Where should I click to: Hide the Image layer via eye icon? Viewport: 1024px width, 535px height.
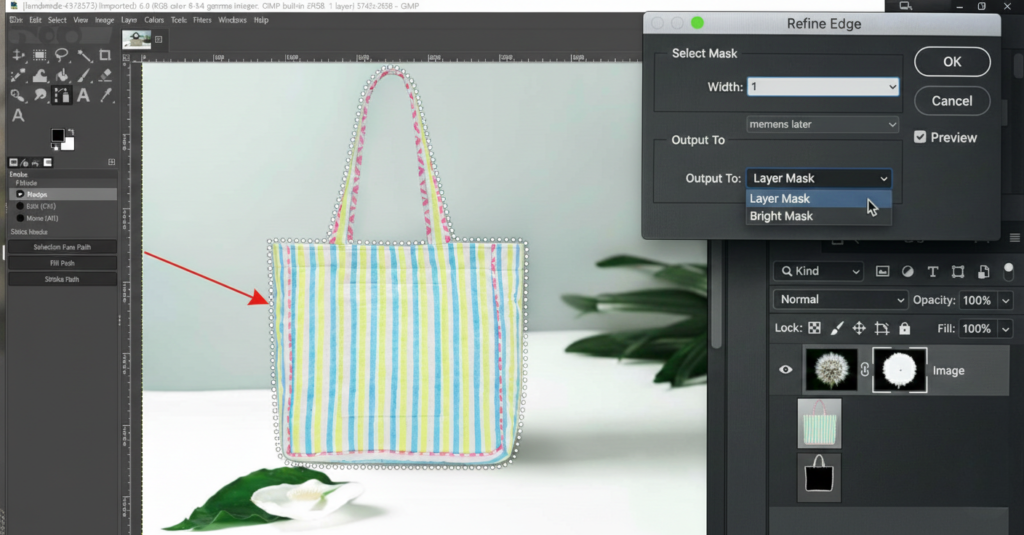(786, 370)
